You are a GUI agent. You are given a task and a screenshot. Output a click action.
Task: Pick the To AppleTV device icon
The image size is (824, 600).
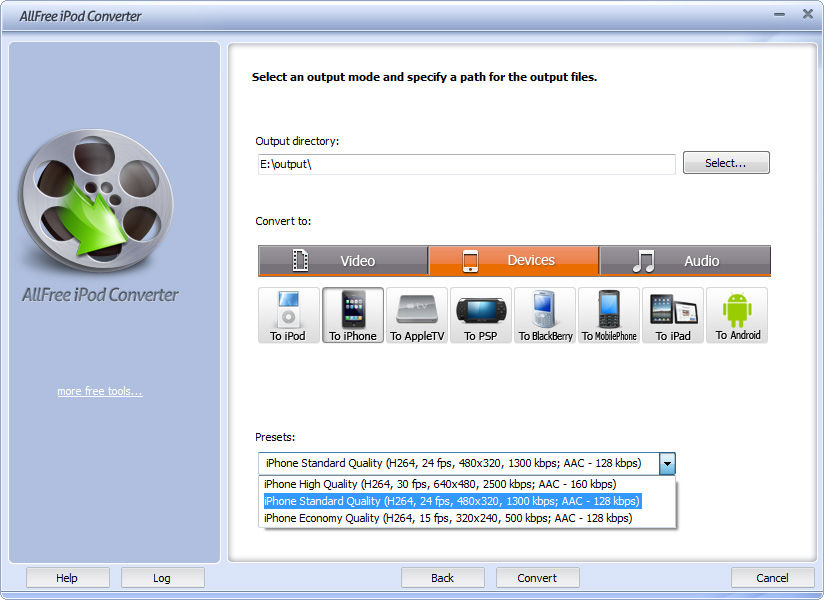click(417, 315)
